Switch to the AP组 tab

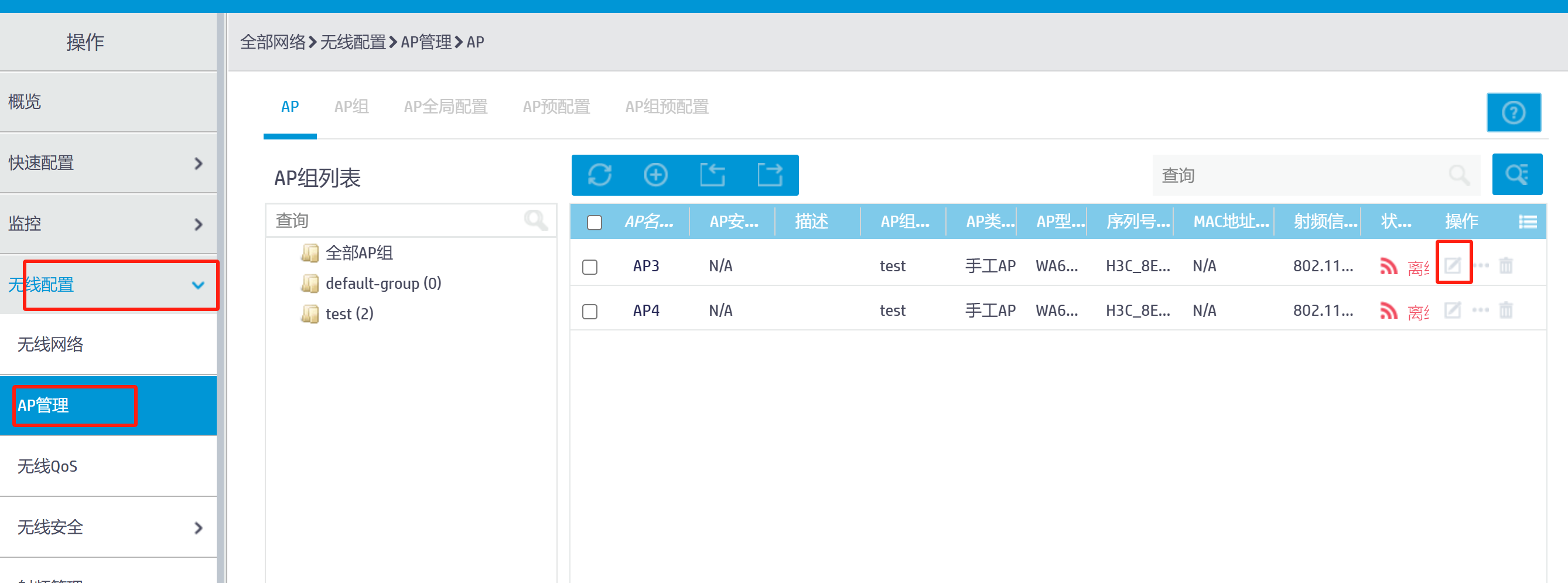351,107
